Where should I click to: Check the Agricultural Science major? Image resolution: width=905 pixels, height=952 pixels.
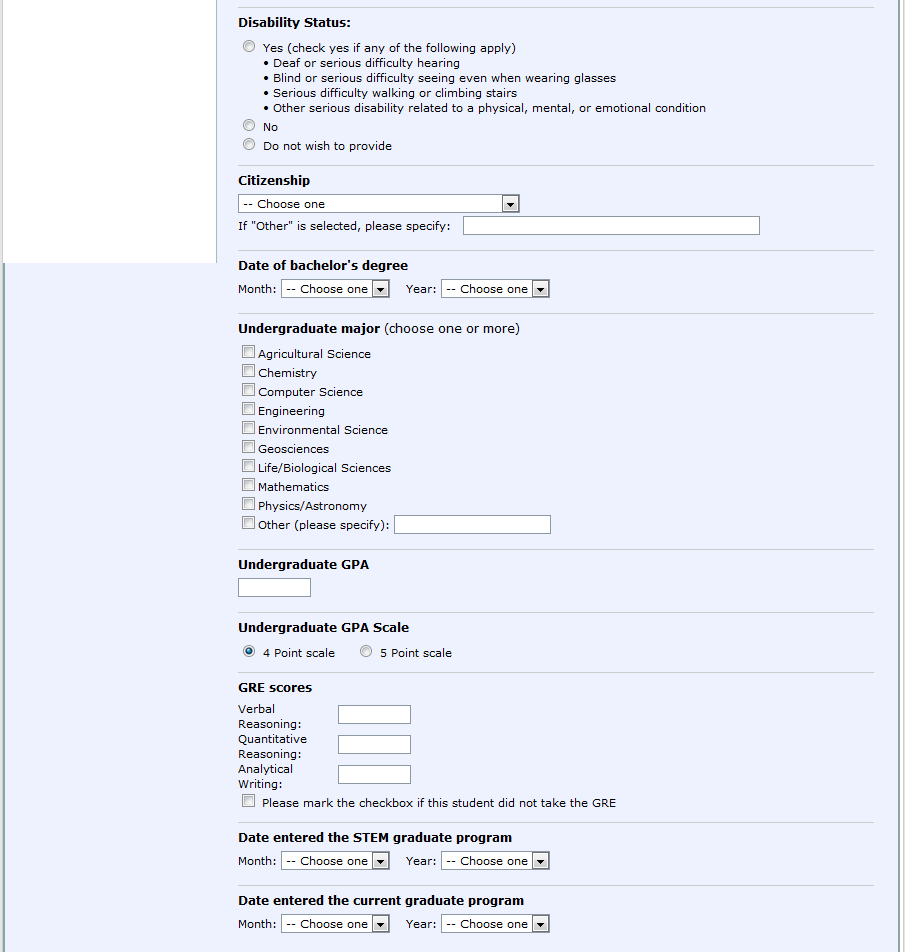coord(248,352)
